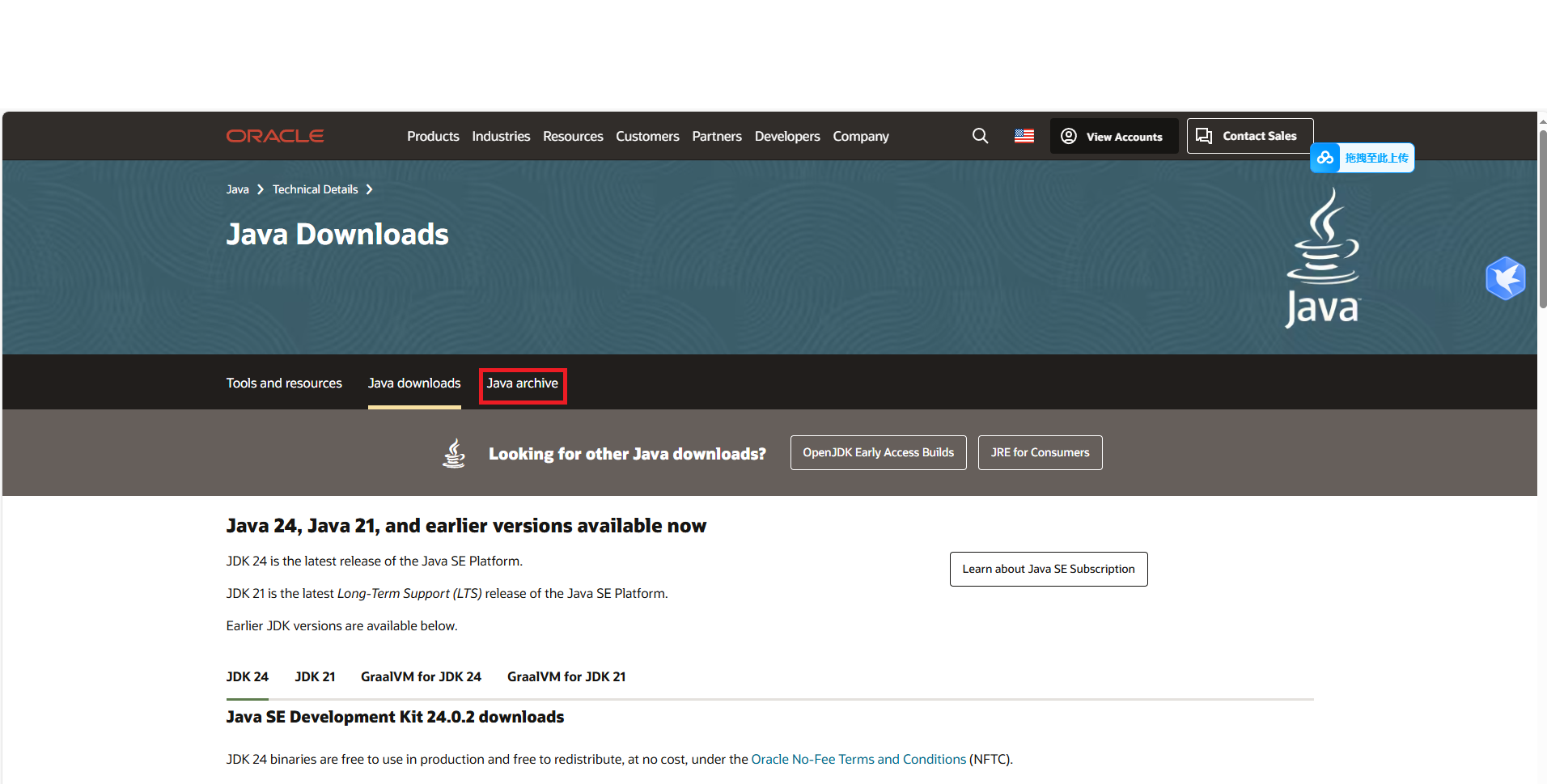The height and width of the screenshot is (784, 1547).
Task: Select the Java downloads tab
Action: click(x=414, y=383)
